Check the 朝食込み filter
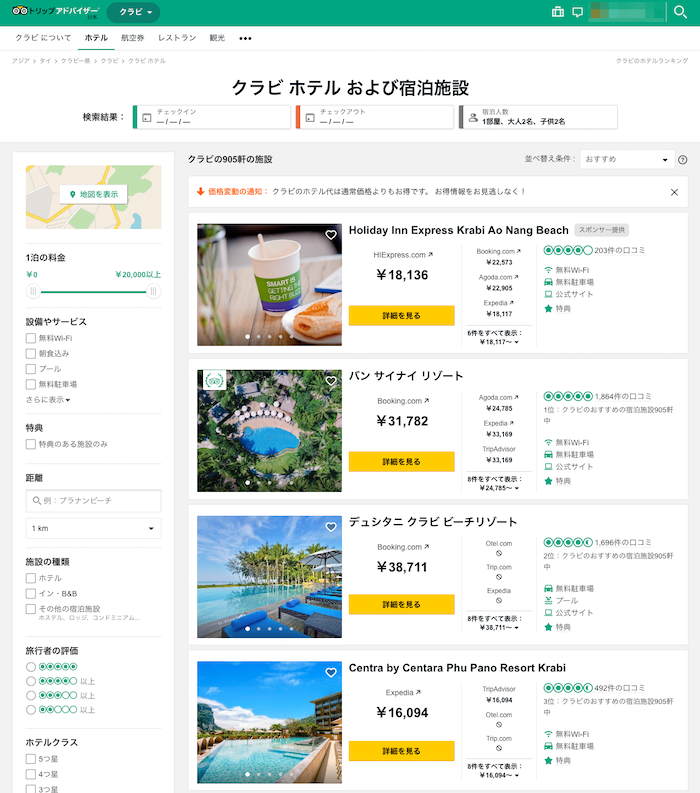Viewport: 700px width, 793px height. [x=31, y=354]
